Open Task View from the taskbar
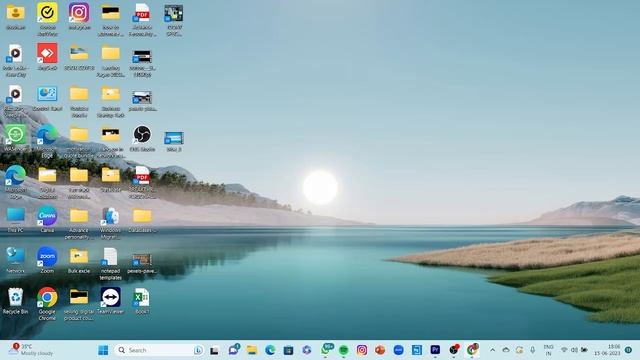The height and width of the screenshot is (360, 640). click(x=215, y=350)
